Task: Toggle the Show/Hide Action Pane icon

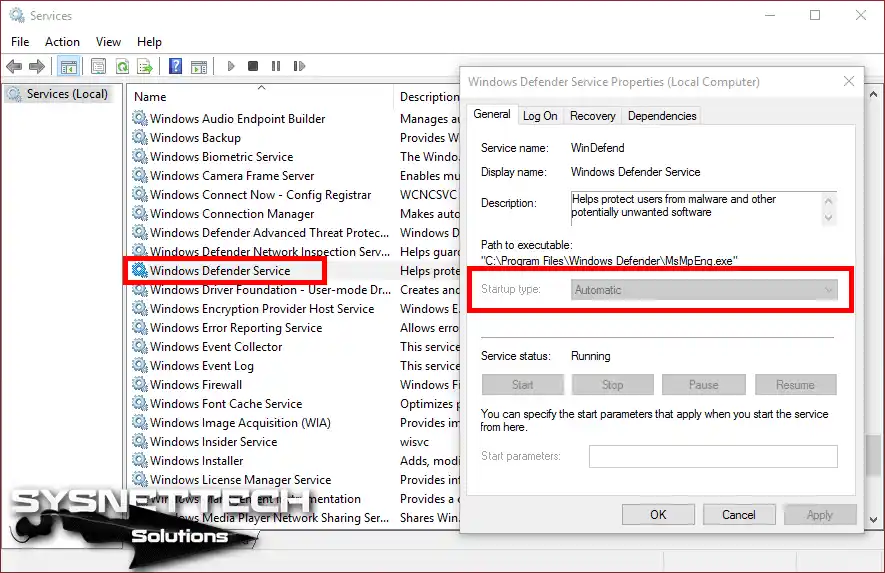Action: 199,67
